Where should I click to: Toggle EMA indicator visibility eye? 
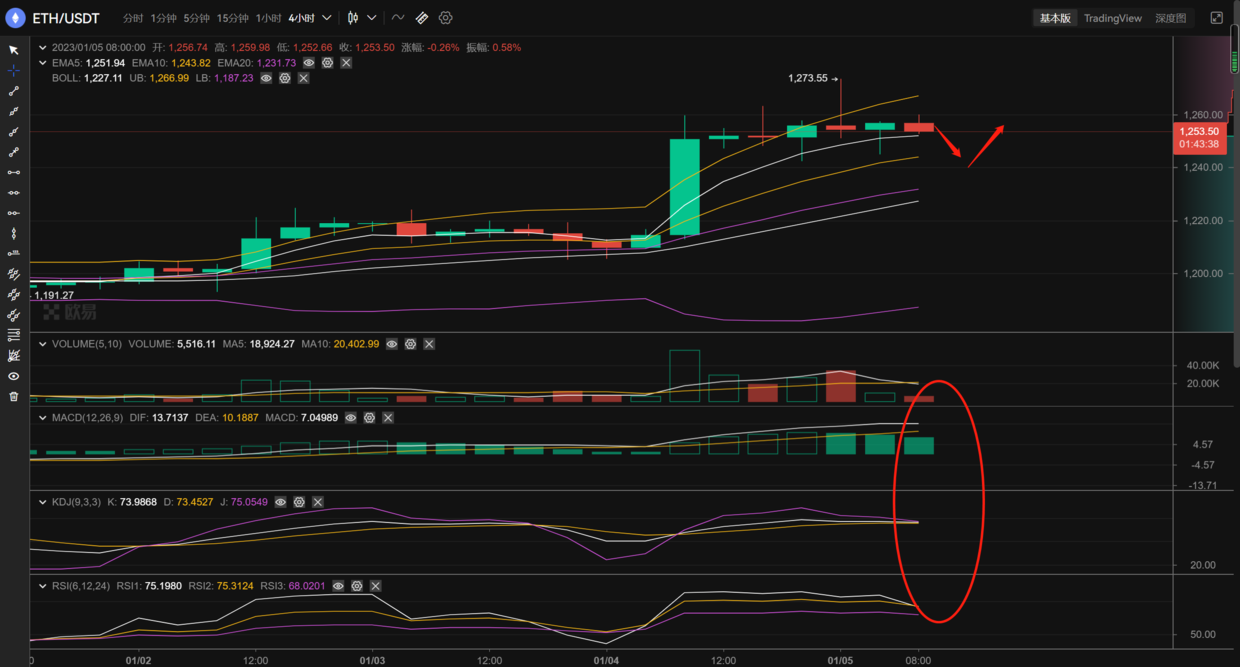(309, 63)
